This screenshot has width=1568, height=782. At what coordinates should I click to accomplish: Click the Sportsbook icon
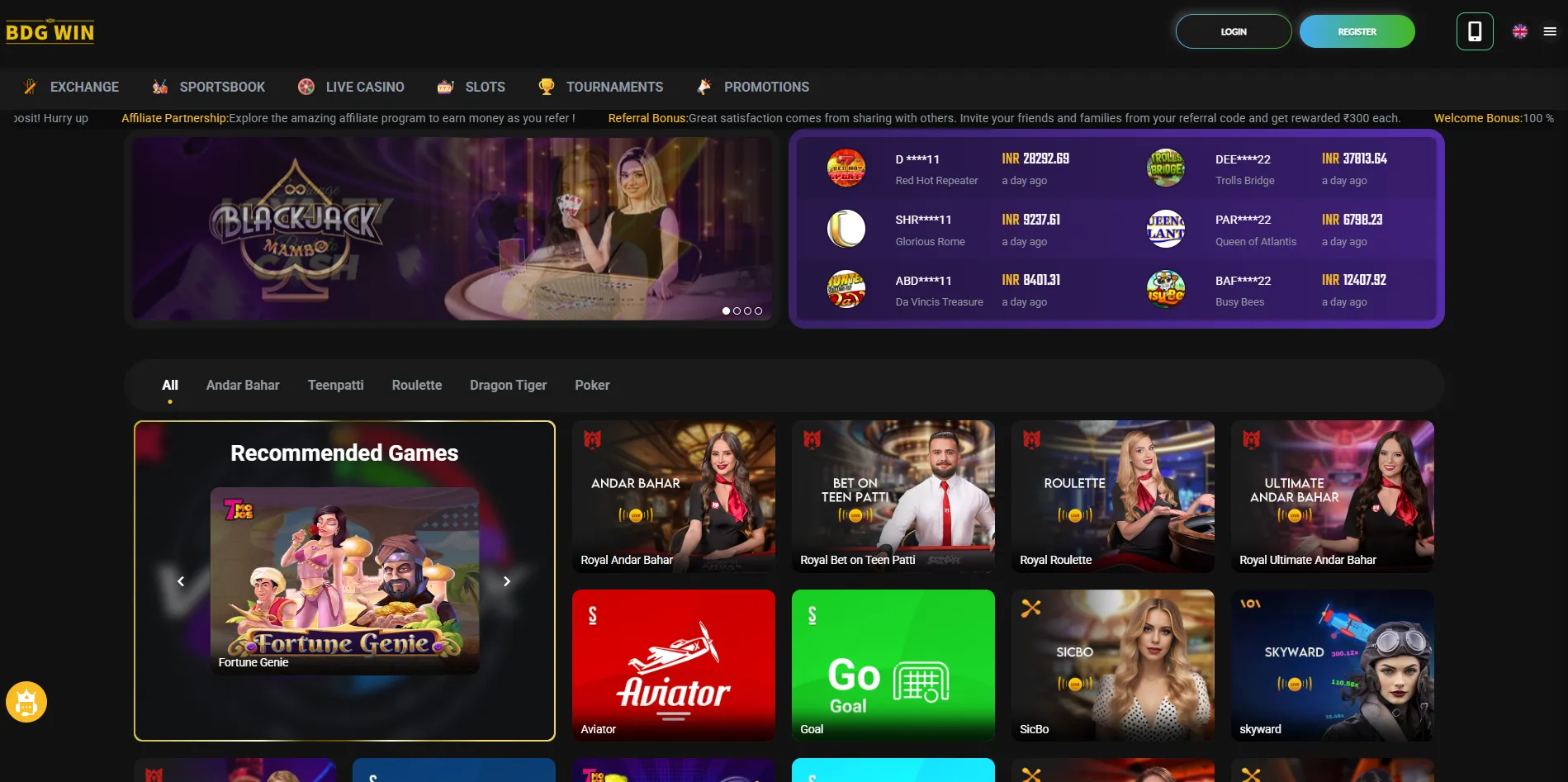tap(160, 87)
